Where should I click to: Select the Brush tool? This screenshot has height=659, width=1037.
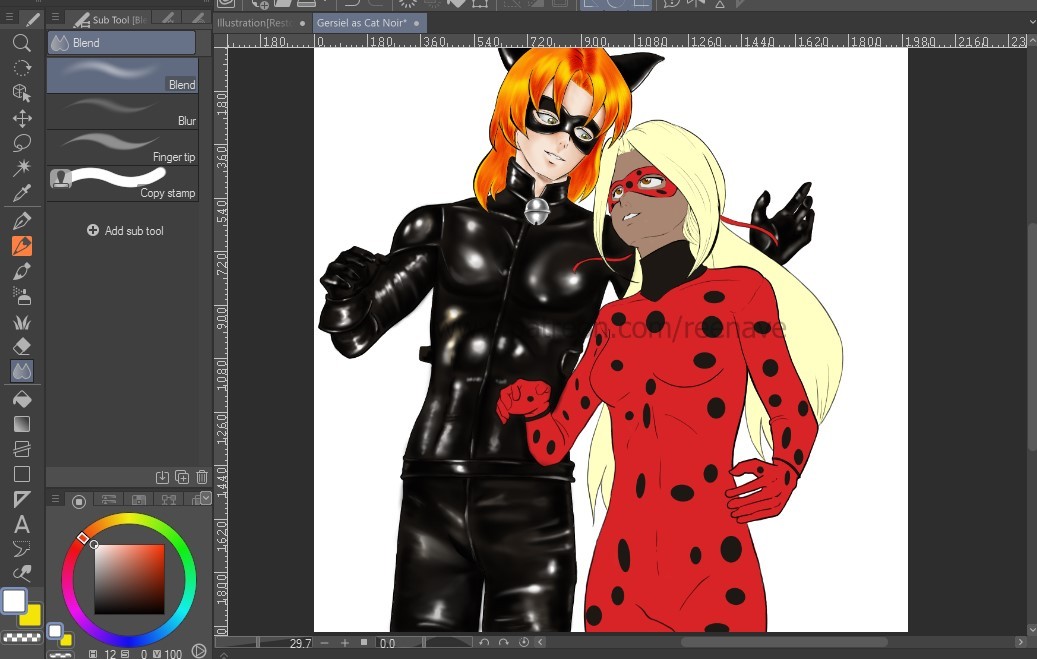22,271
